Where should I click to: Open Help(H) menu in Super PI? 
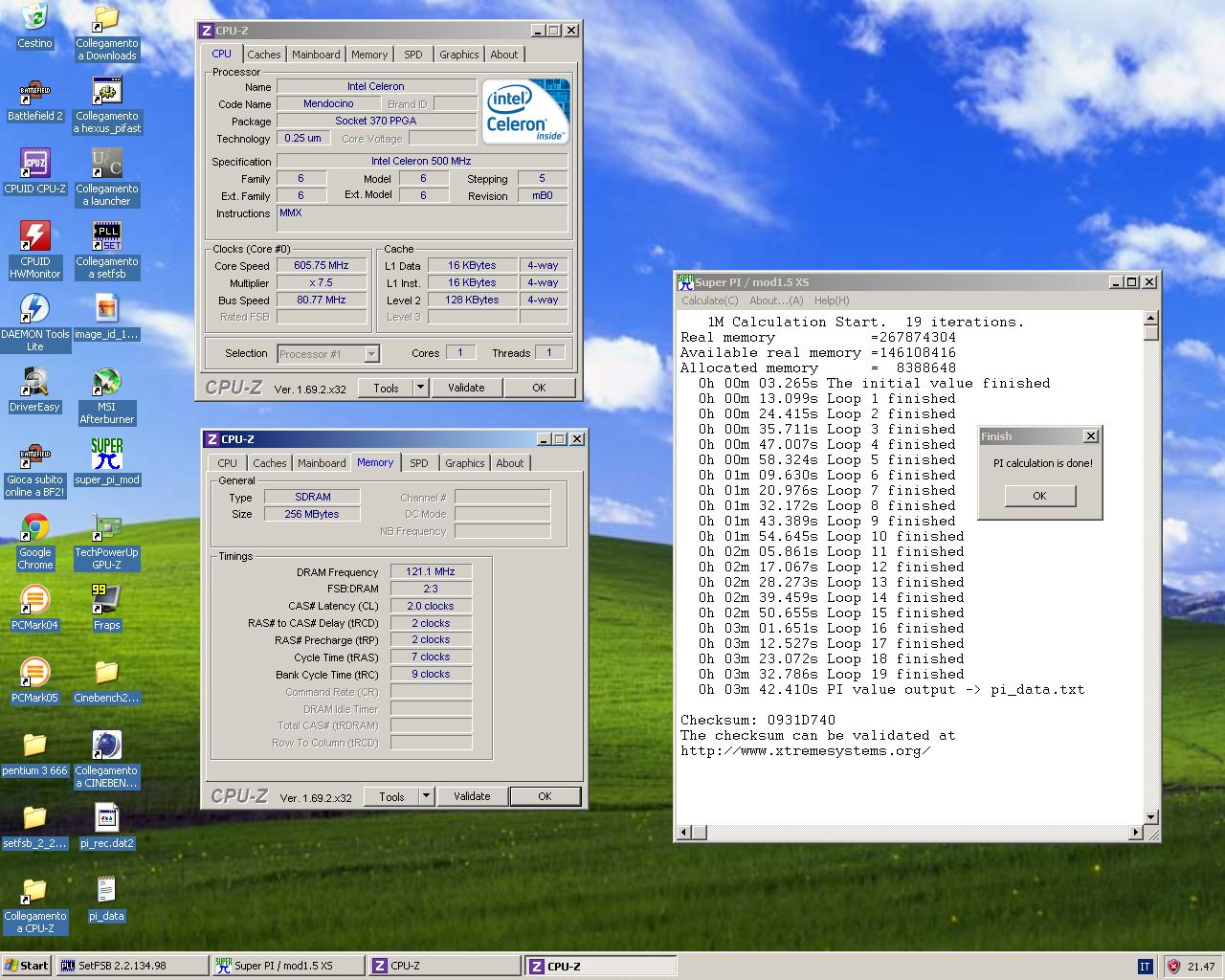point(832,301)
